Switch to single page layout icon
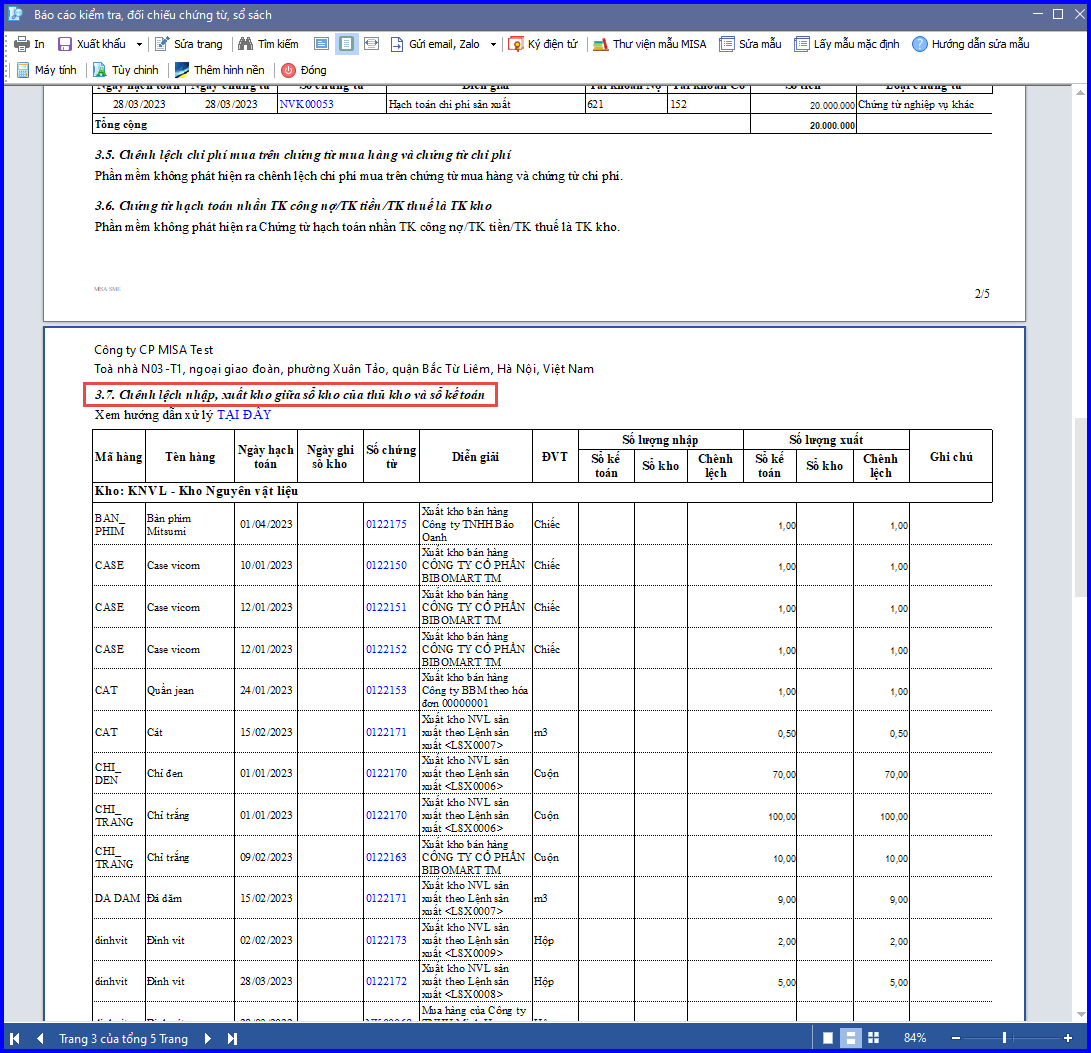The height and width of the screenshot is (1053, 1091). (x=828, y=1038)
